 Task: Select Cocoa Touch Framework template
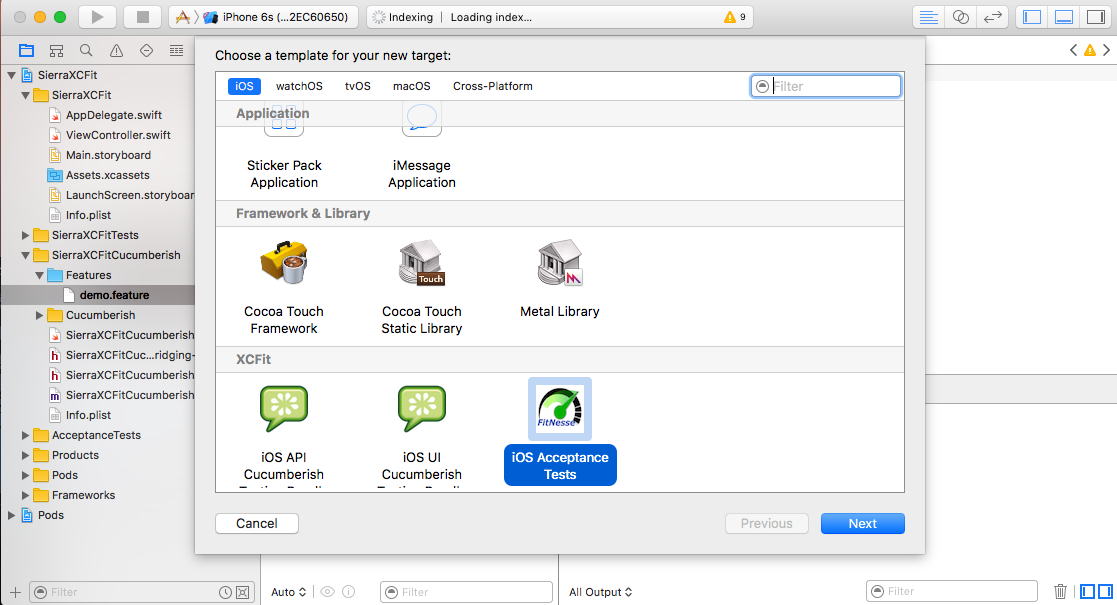pos(284,288)
